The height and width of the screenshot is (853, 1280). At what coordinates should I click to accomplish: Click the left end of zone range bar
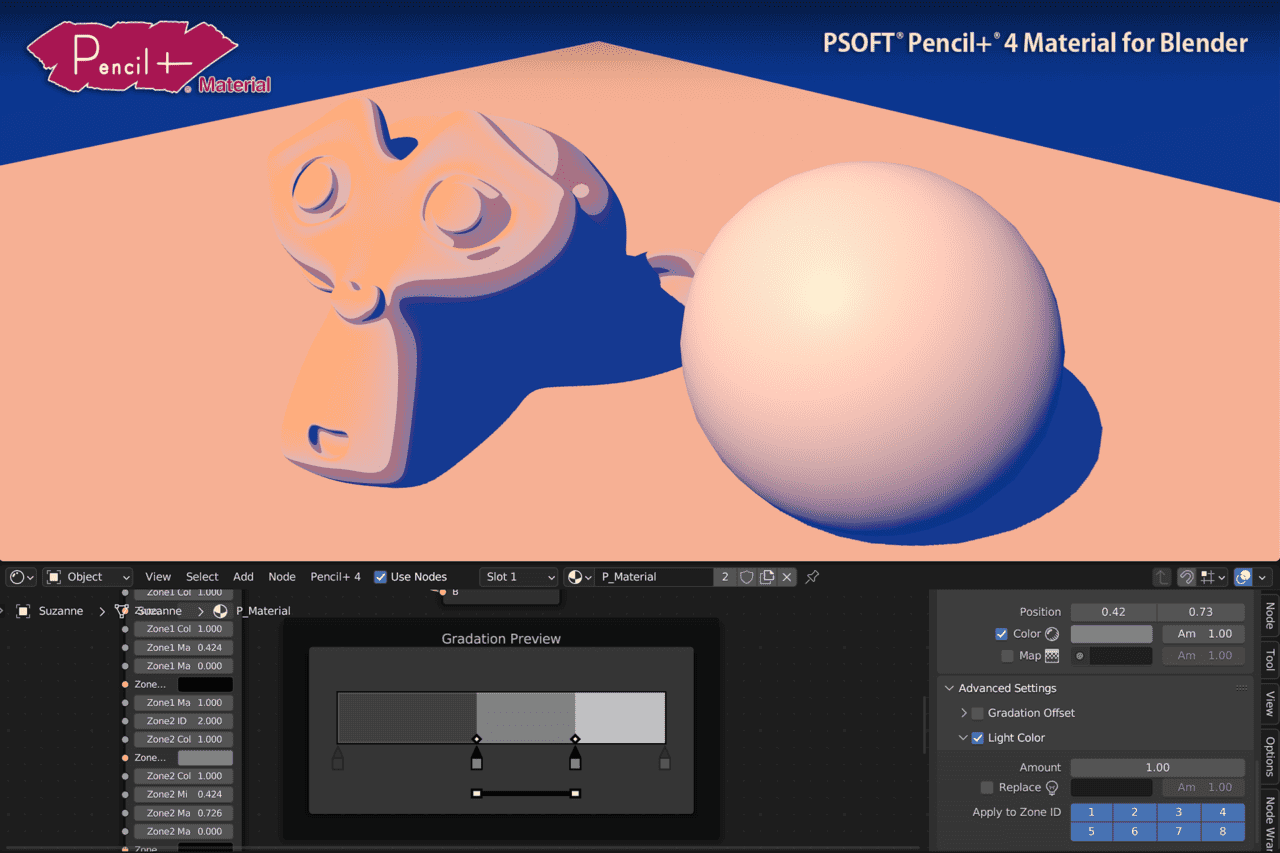(x=476, y=794)
